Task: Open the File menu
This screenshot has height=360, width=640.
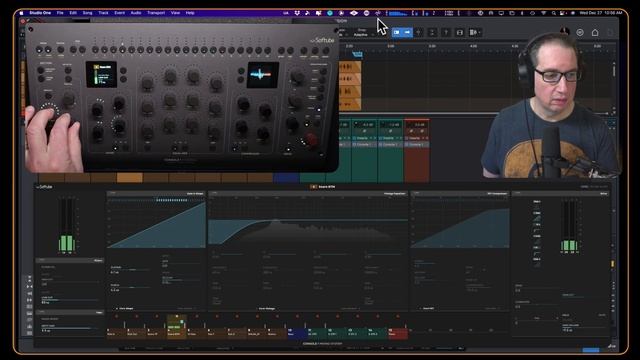Action: [x=60, y=13]
